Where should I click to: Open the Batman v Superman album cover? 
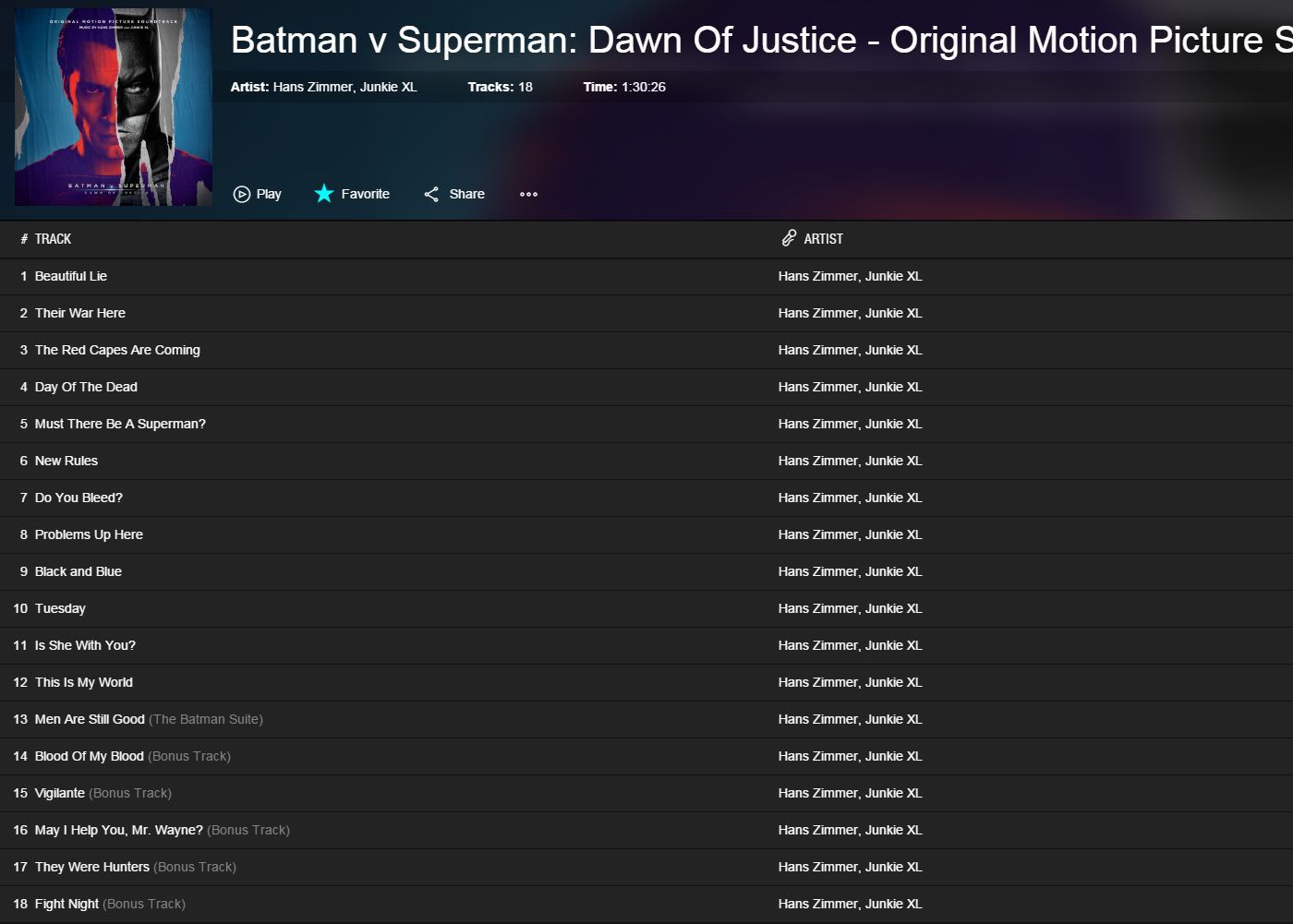click(114, 107)
